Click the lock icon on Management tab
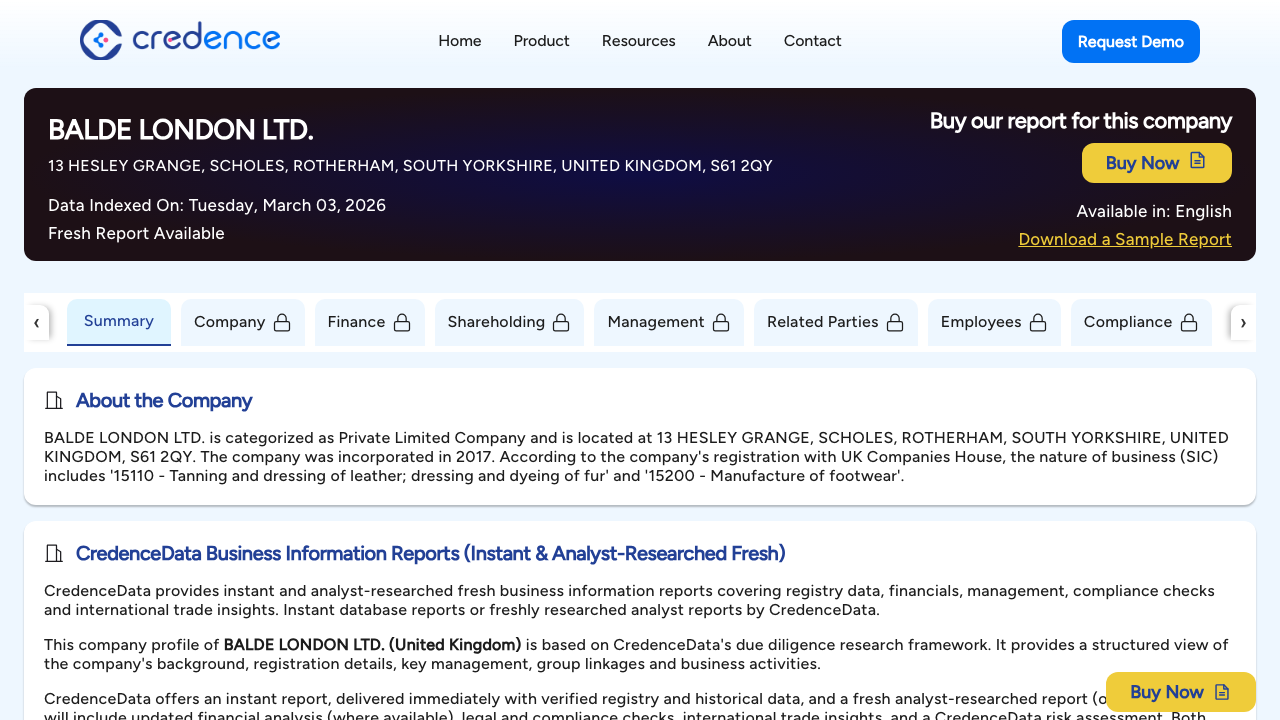Image resolution: width=1280 pixels, height=720 pixels. pyautogui.click(x=721, y=322)
